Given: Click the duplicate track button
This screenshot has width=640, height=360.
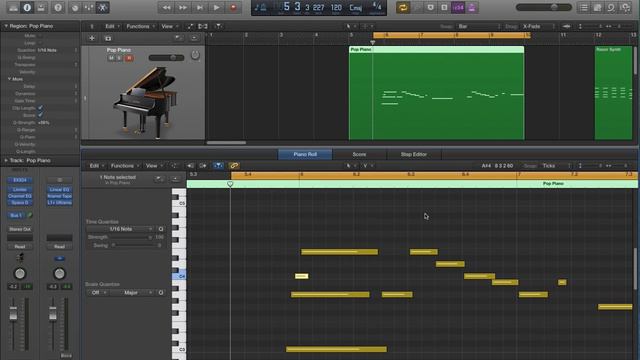Looking at the screenshot, I should click(108, 38).
